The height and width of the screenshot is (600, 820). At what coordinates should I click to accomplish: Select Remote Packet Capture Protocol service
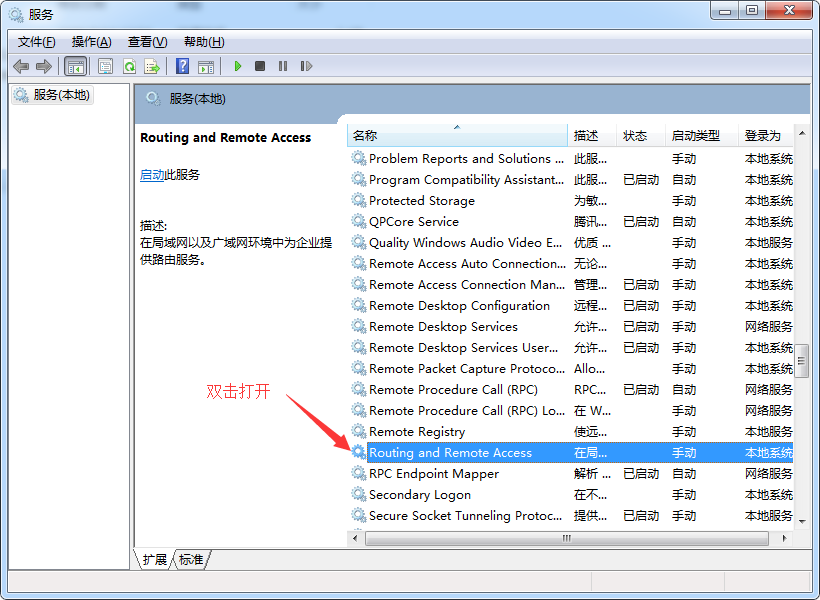coord(571,369)
